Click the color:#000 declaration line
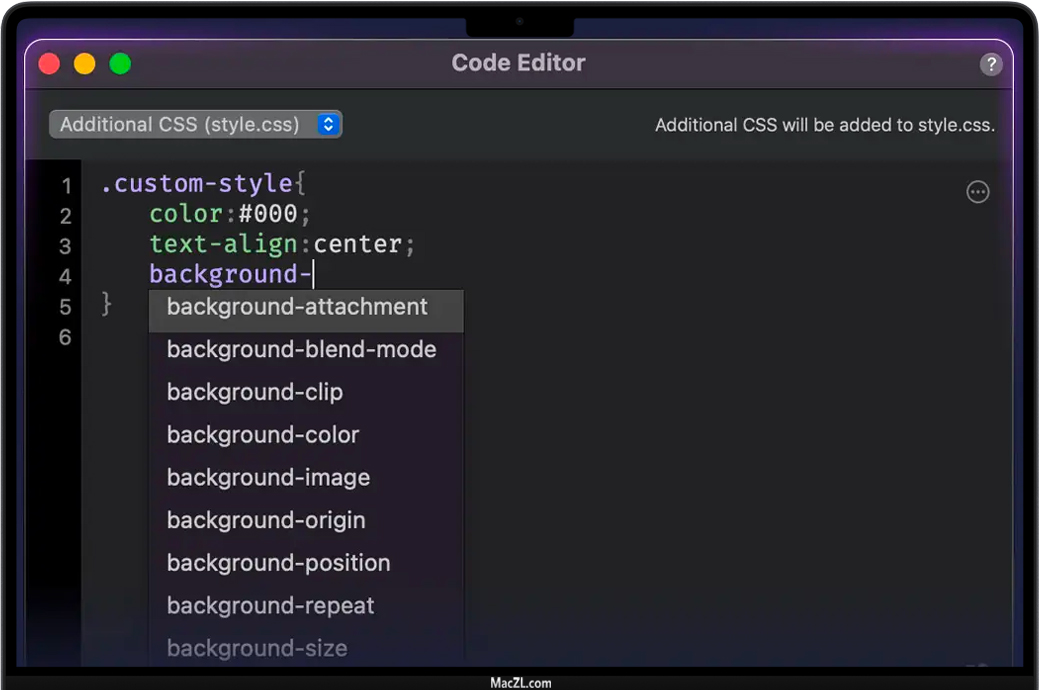 230,214
